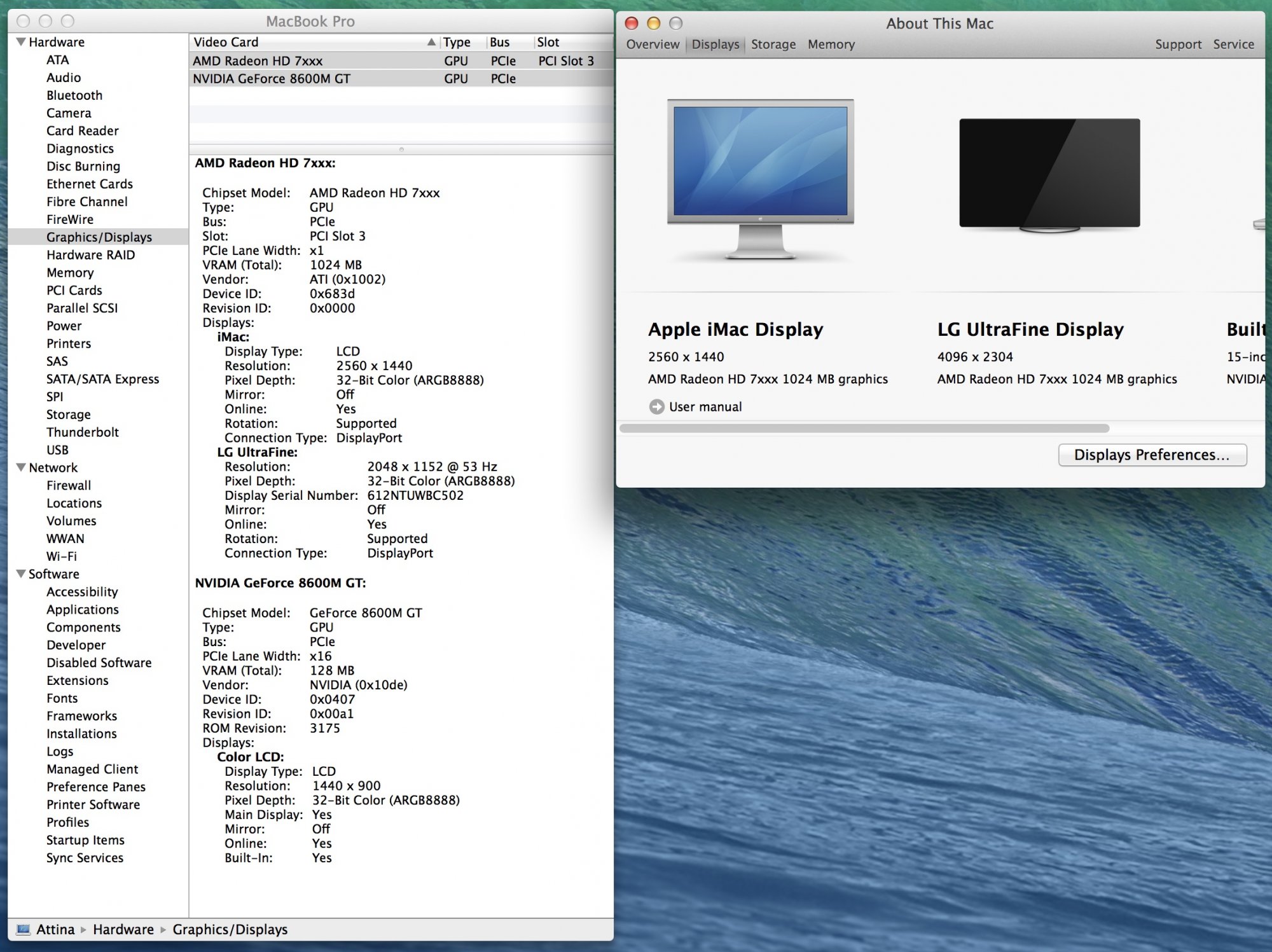
Task: Collapse the Software section triangle
Action: pyautogui.click(x=21, y=574)
